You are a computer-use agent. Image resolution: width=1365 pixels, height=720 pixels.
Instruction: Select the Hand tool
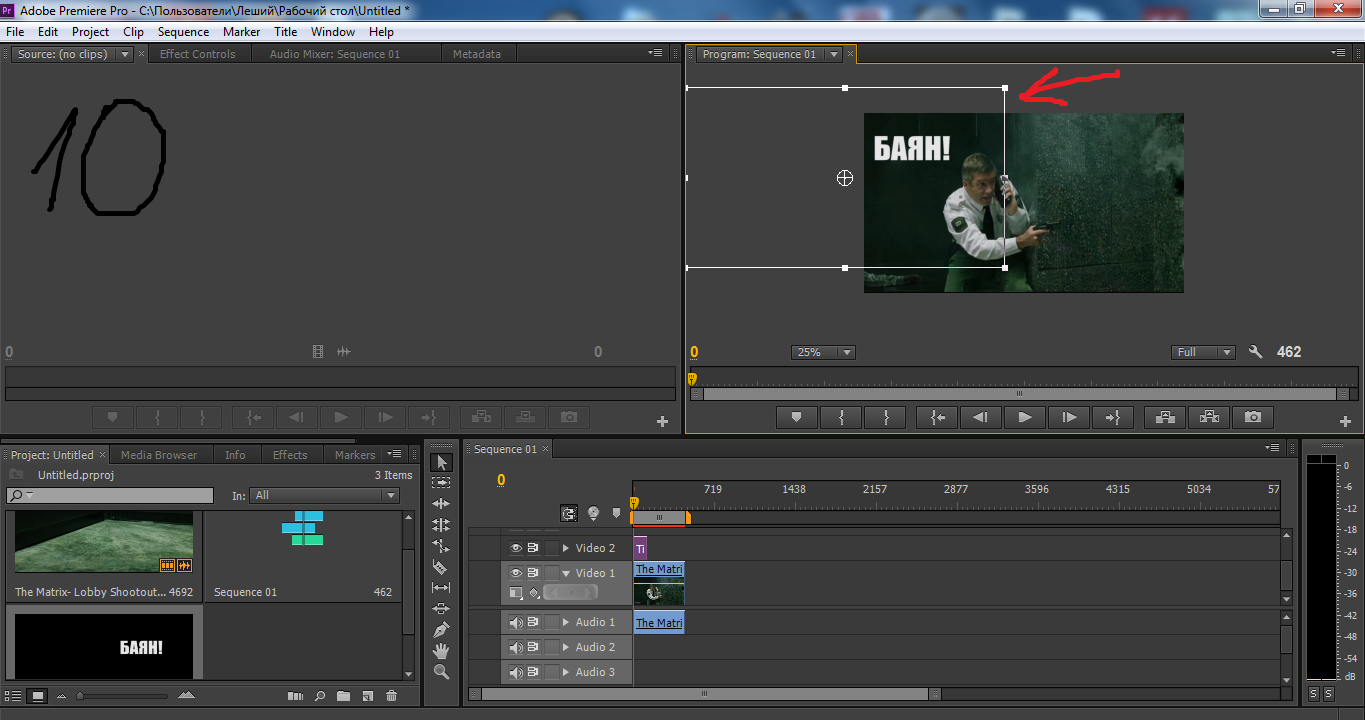pyautogui.click(x=441, y=651)
